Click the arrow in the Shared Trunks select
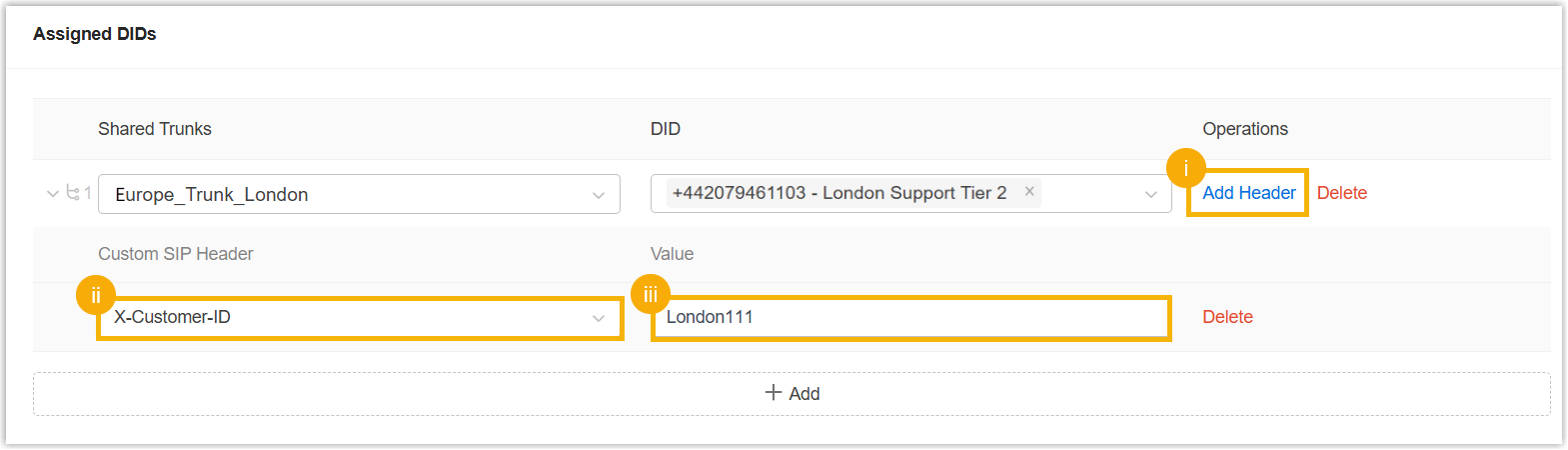Viewport: 1568px width, 450px height. (x=599, y=195)
